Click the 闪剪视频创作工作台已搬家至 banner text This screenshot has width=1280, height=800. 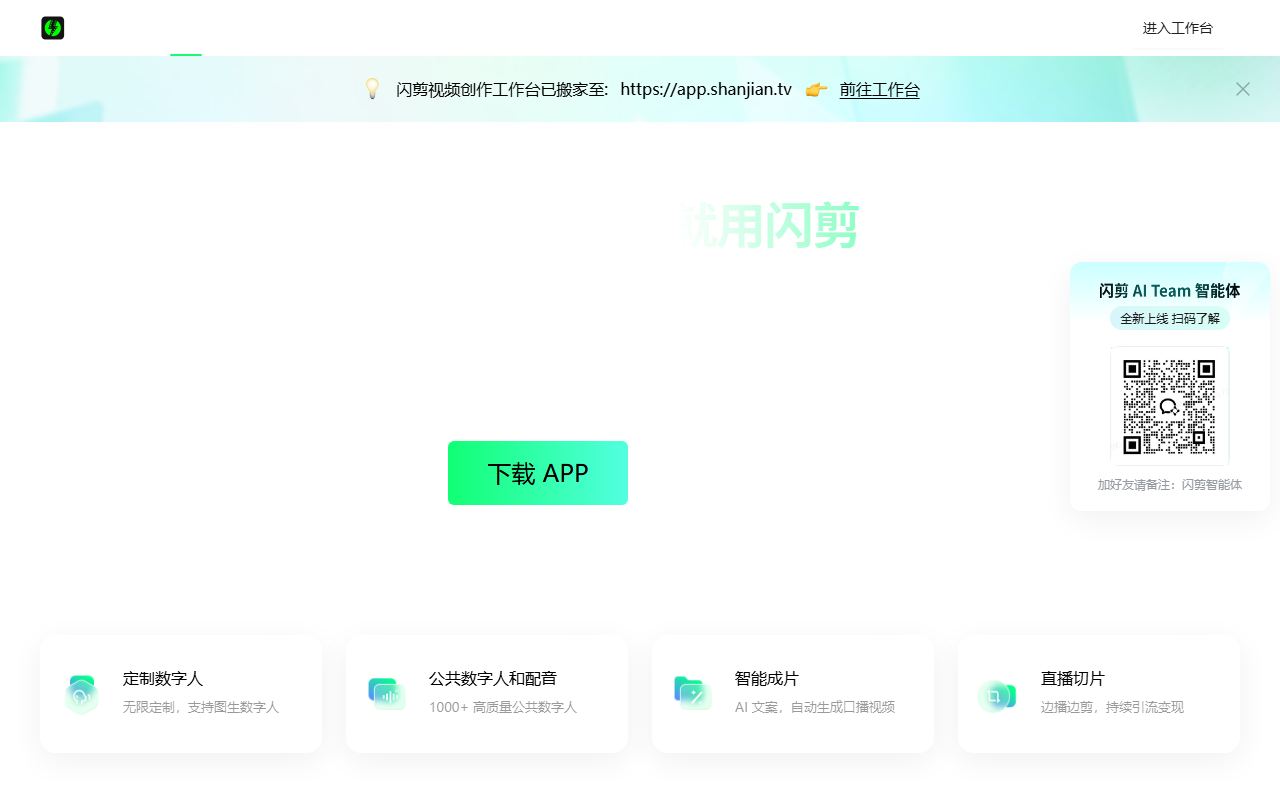click(502, 89)
